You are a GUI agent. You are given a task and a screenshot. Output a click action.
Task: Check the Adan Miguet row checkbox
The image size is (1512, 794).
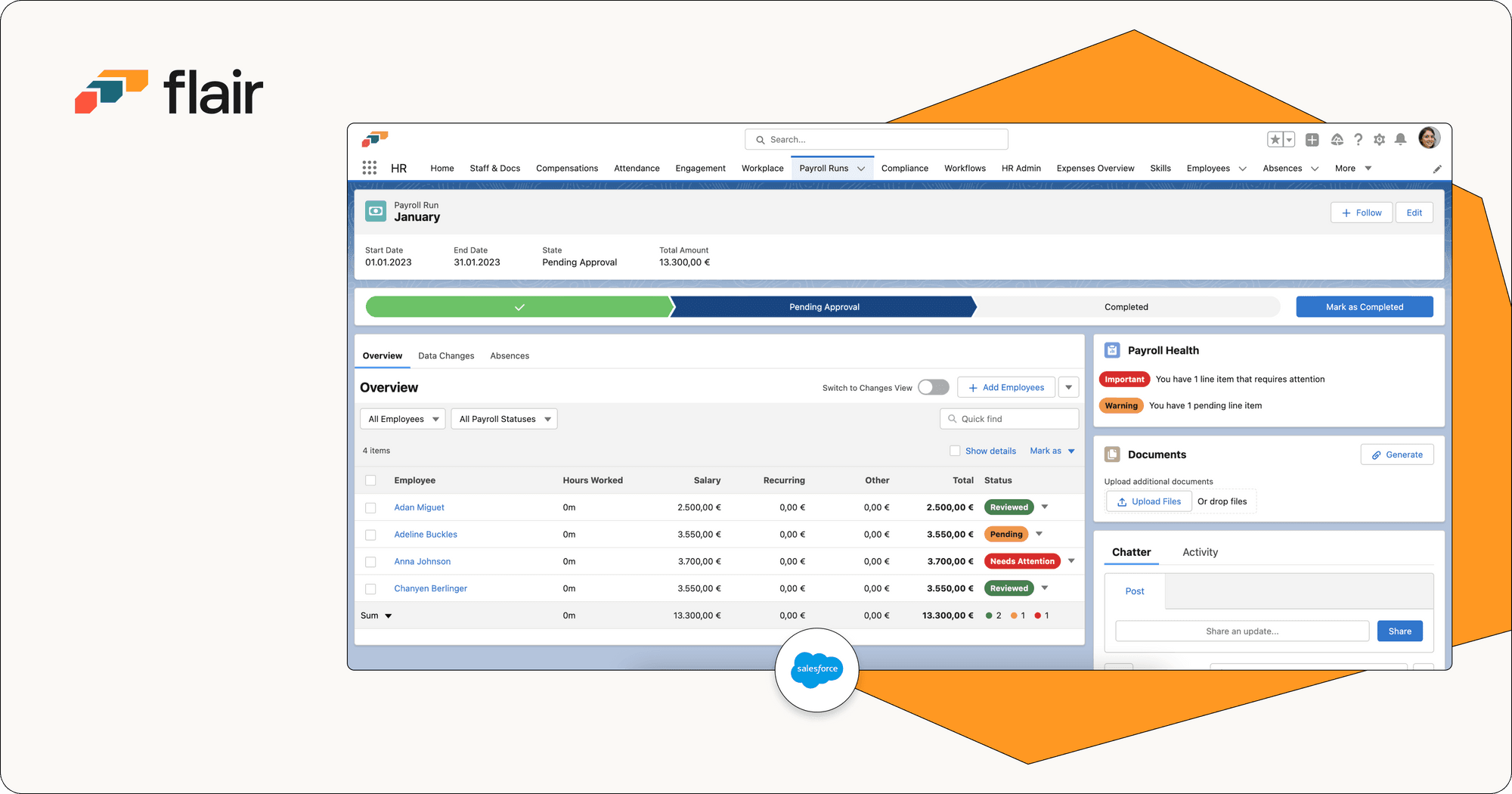coord(370,507)
